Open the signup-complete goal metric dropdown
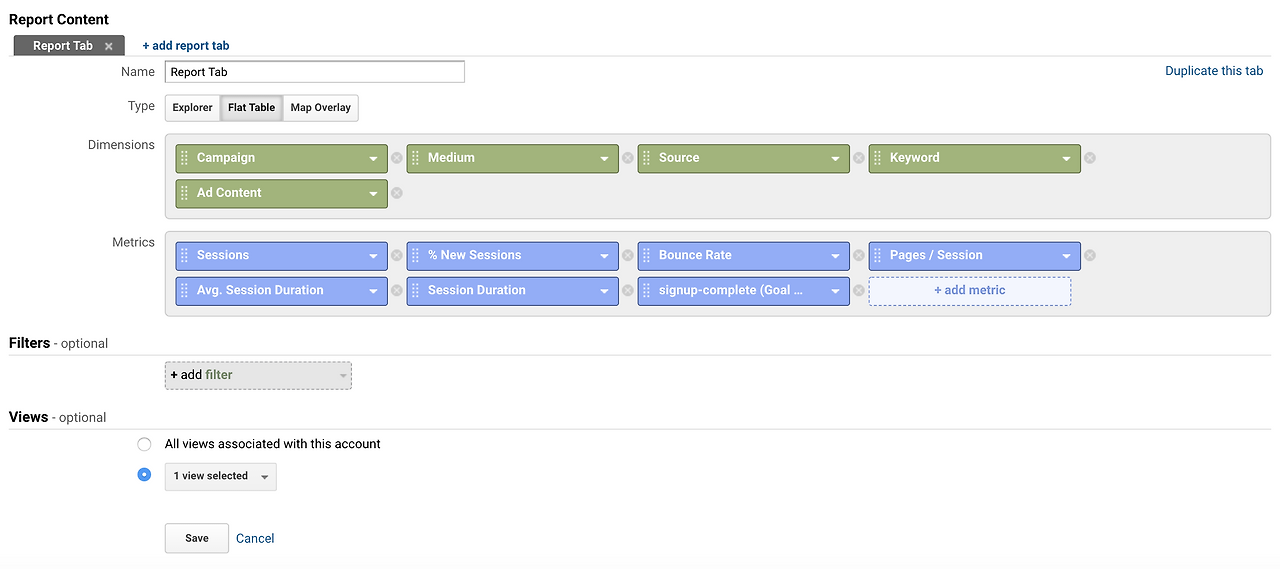This screenshot has height=569, width=1280. click(x=835, y=292)
